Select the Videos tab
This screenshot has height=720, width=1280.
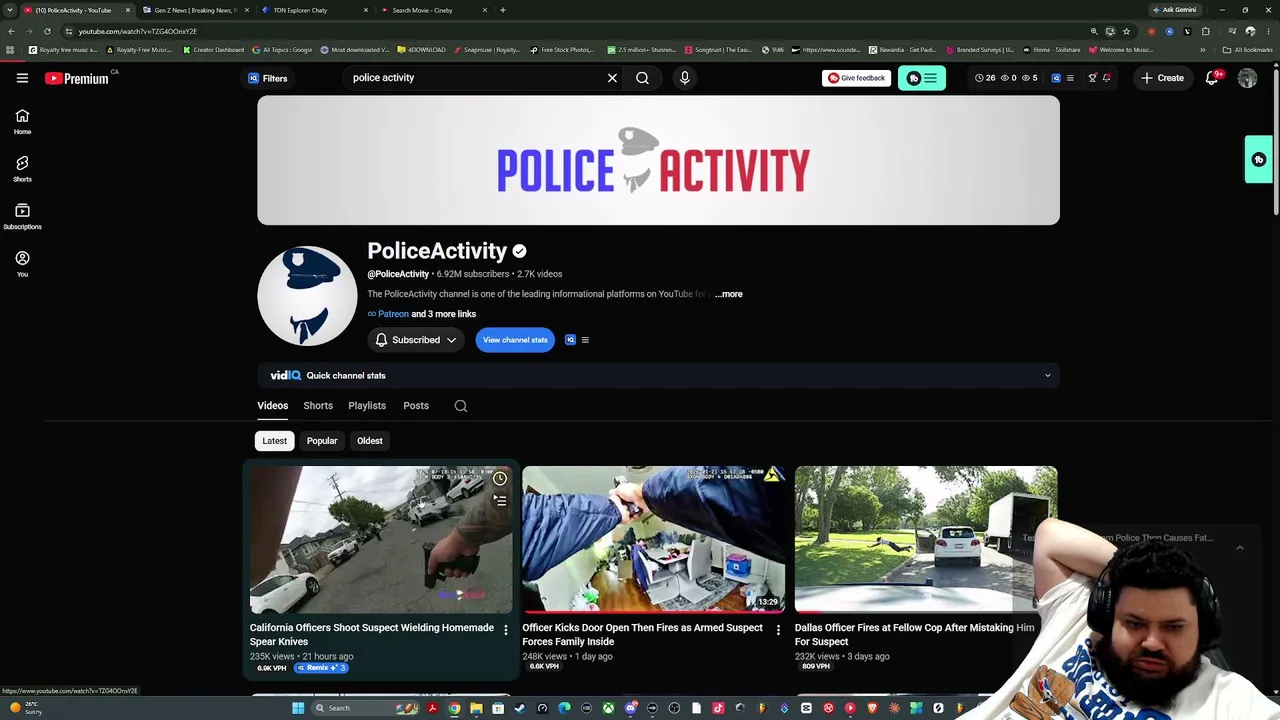pyautogui.click(x=273, y=406)
